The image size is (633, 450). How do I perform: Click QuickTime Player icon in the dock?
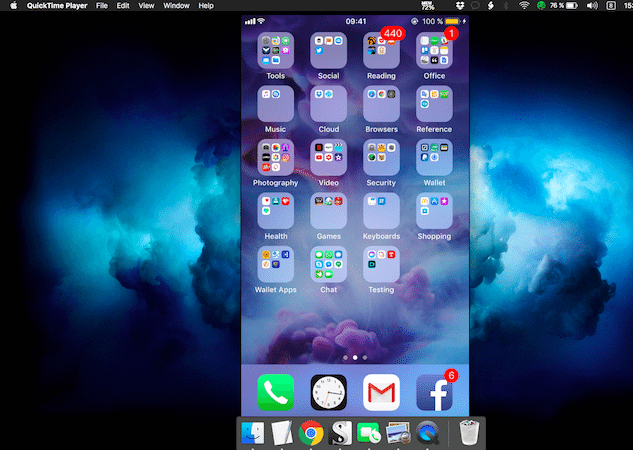pyautogui.click(x=428, y=433)
